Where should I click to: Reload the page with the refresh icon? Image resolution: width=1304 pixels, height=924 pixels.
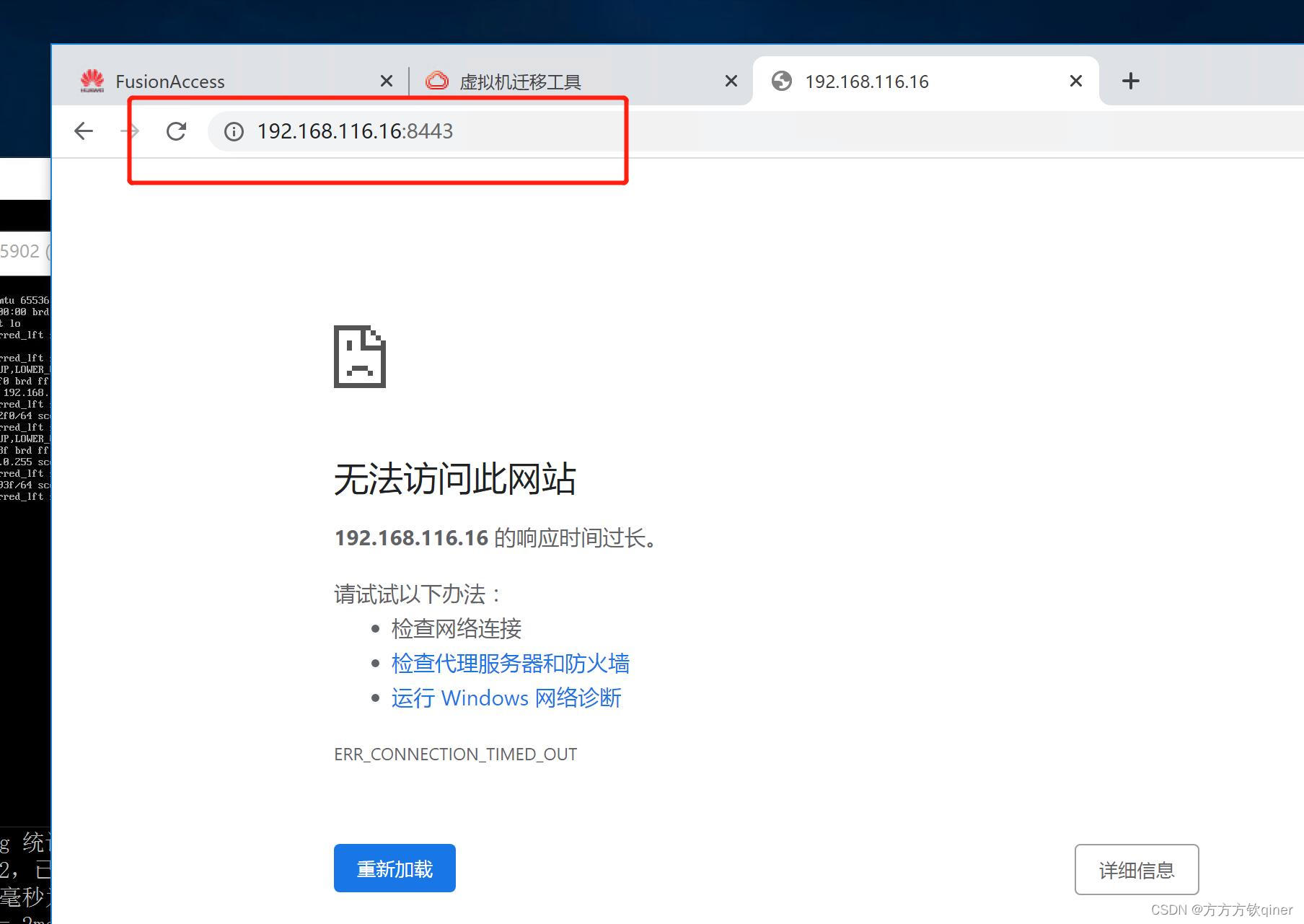176,131
